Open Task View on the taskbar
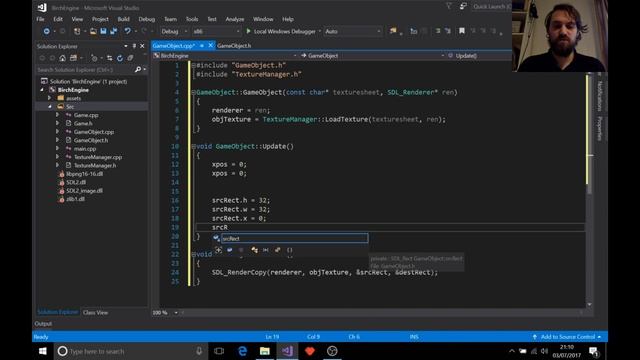Image resolution: width=640 pixels, height=360 pixels. [219, 351]
